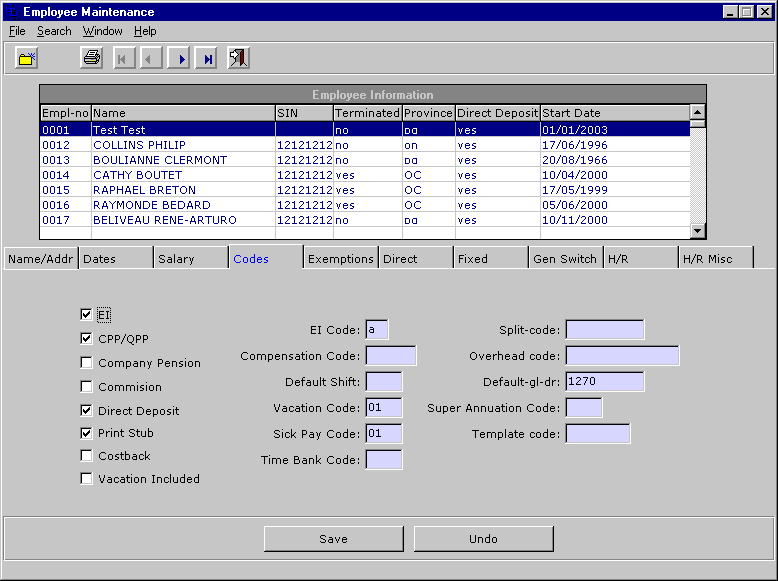Click the open folder toolbar icon
Screen dimensions: 778x581
[26, 58]
